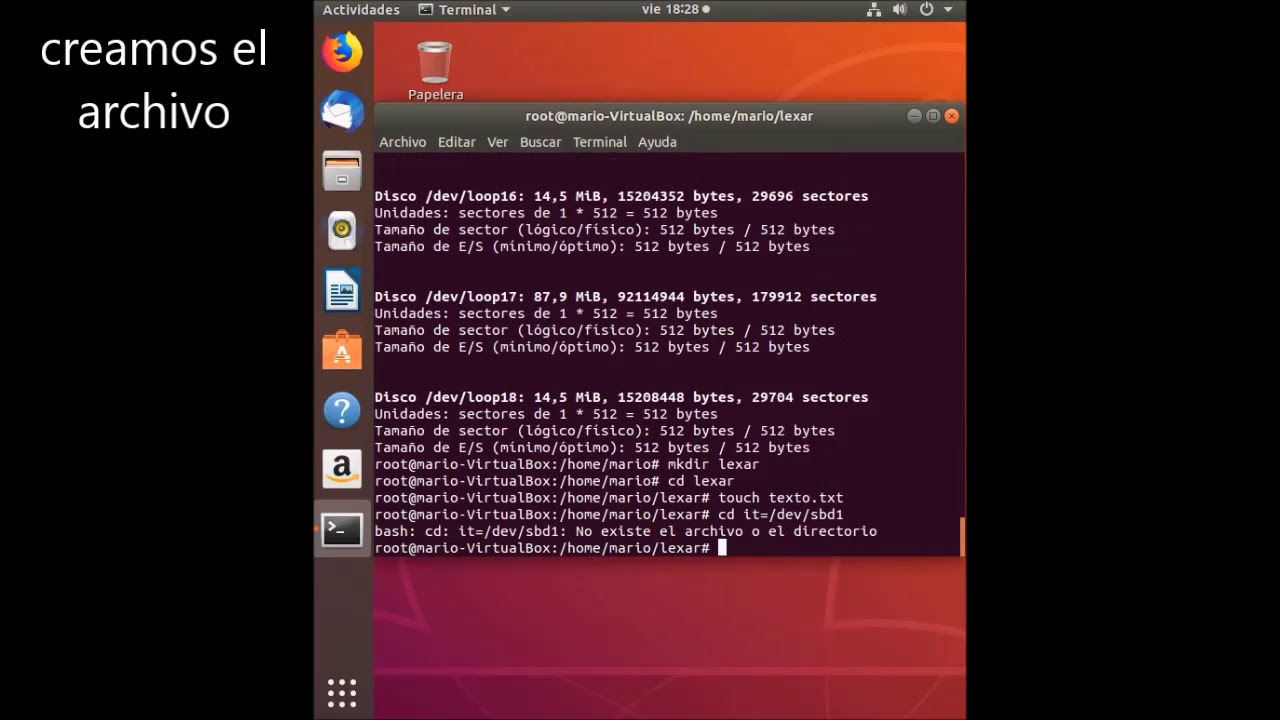Screen dimensions: 1280x720
Task: Click the line 'Disco /dev/loop18'
Action: 621,397
